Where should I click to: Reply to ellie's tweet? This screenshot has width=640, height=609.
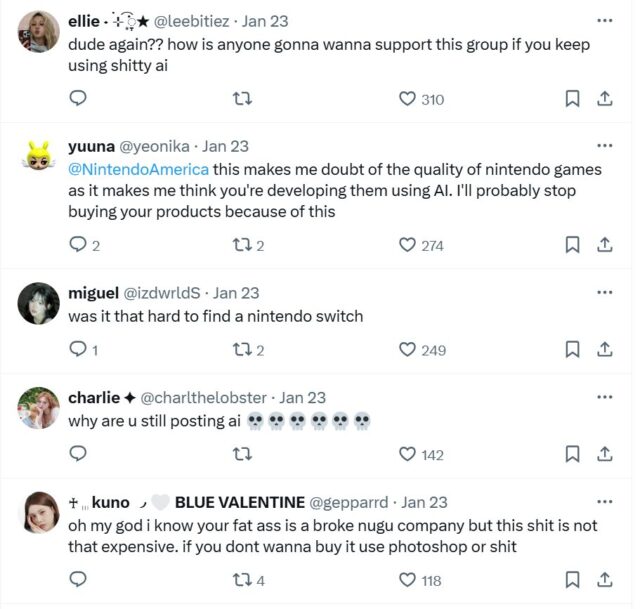[78, 99]
